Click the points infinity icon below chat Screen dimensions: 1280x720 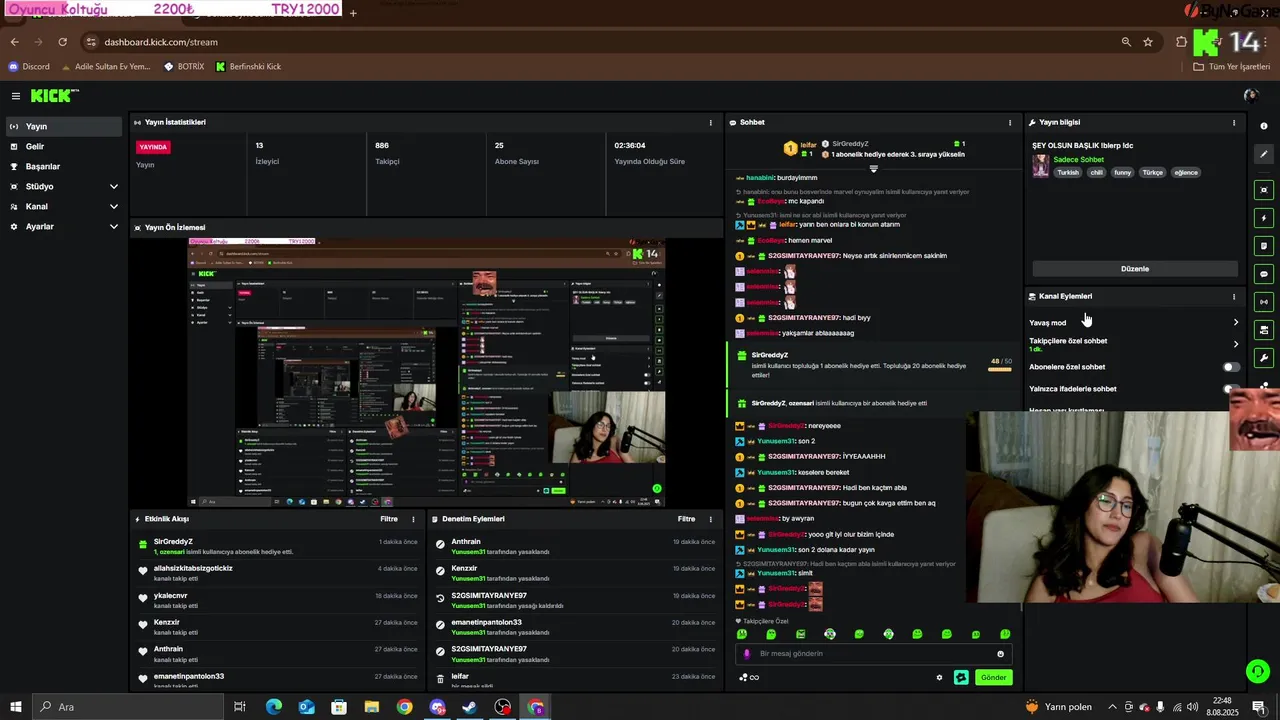click(748, 677)
